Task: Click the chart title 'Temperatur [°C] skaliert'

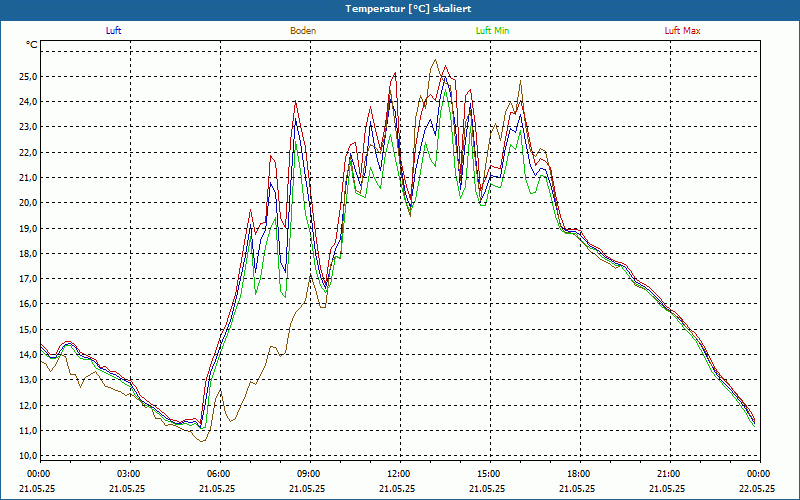Action: [408, 9]
